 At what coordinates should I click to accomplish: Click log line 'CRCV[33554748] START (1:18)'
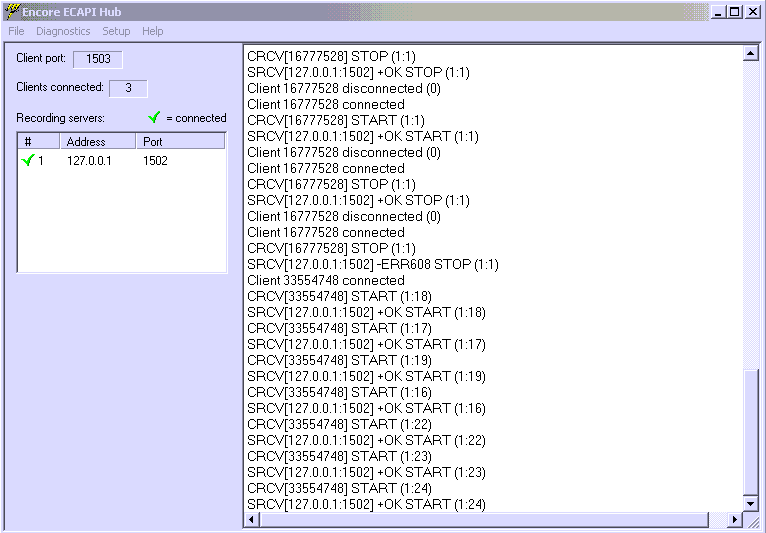339,297
